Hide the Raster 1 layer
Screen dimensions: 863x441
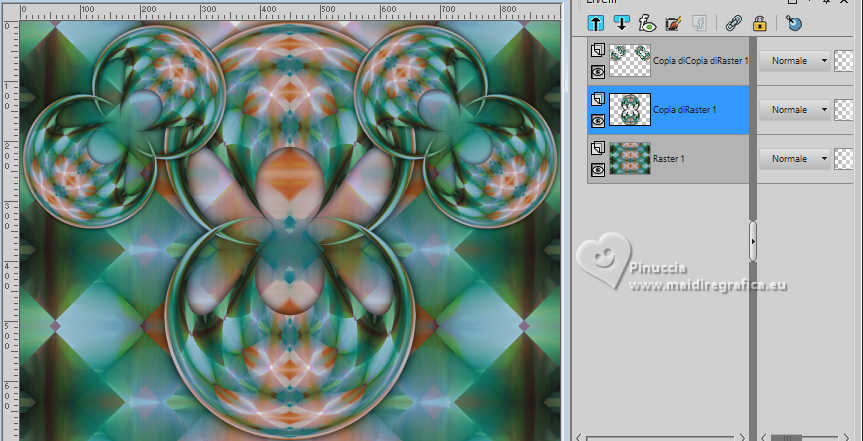[598, 169]
